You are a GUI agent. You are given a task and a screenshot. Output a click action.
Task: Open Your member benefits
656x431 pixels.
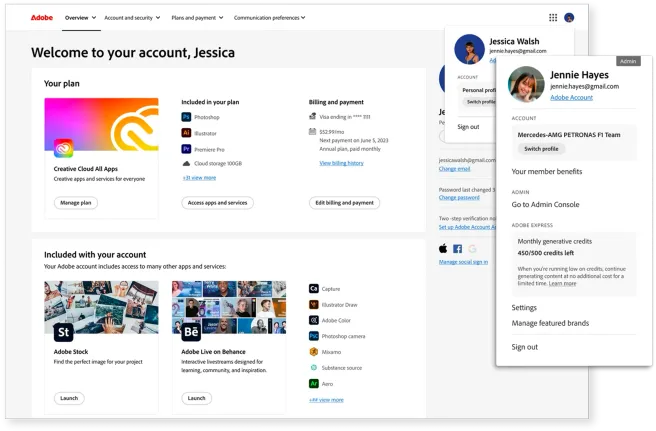[547, 172]
